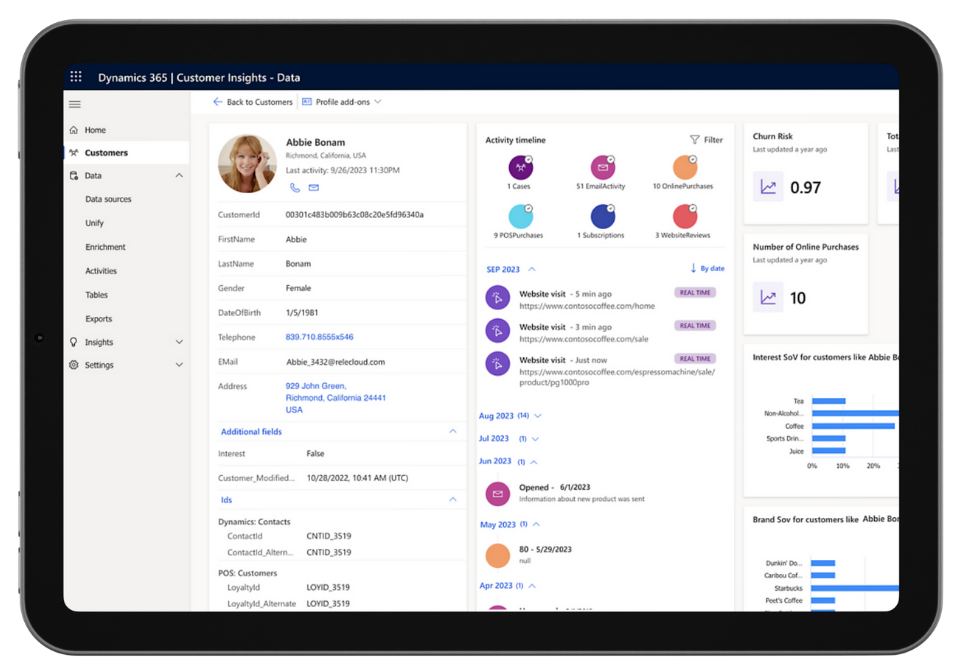Click the Back to Customers arrow
The width and height of the screenshot is (960, 668).
click(217, 102)
